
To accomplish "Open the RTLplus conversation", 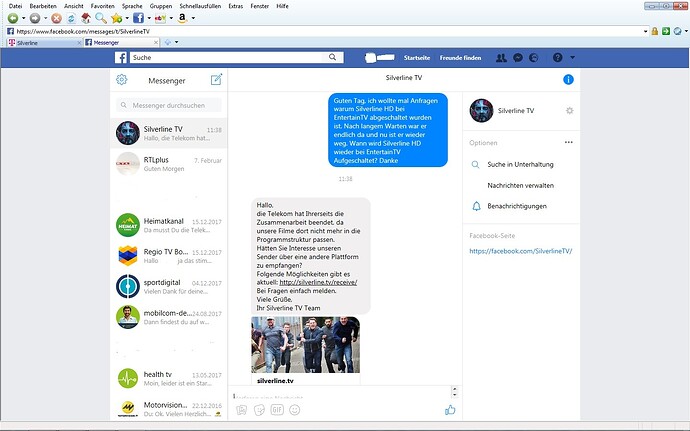I will (x=169, y=164).
